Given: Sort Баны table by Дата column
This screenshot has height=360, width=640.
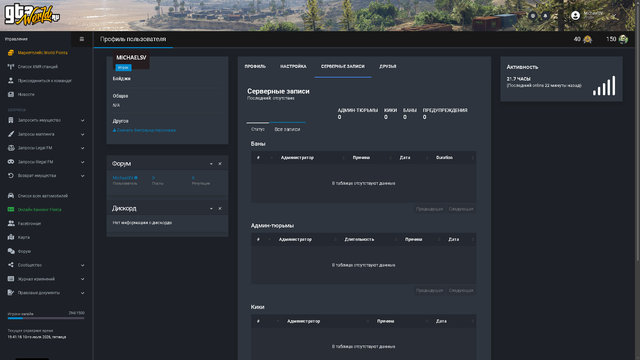Looking at the screenshot, I should [x=413, y=158].
